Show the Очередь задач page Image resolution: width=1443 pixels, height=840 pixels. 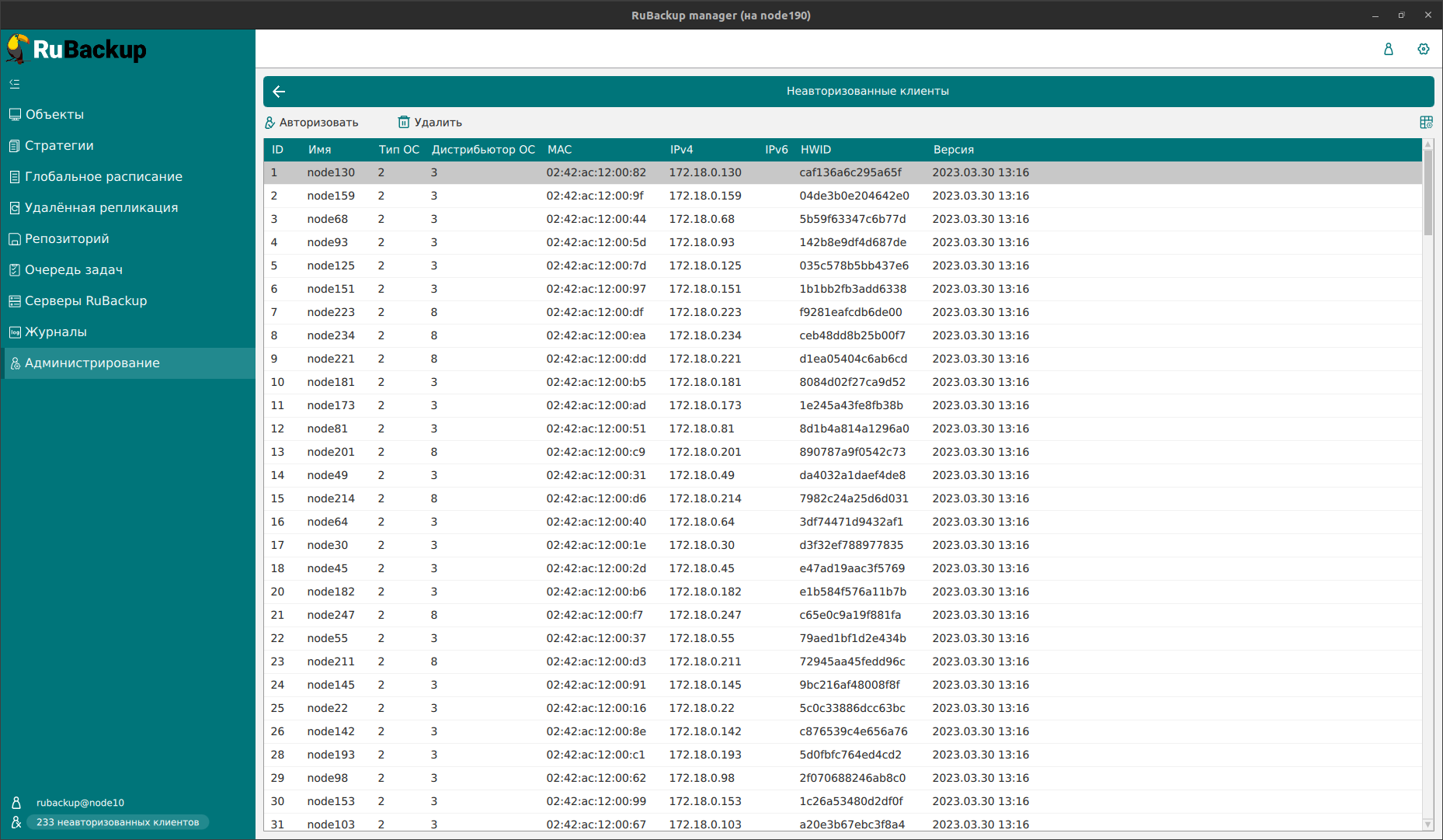coord(74,270)
